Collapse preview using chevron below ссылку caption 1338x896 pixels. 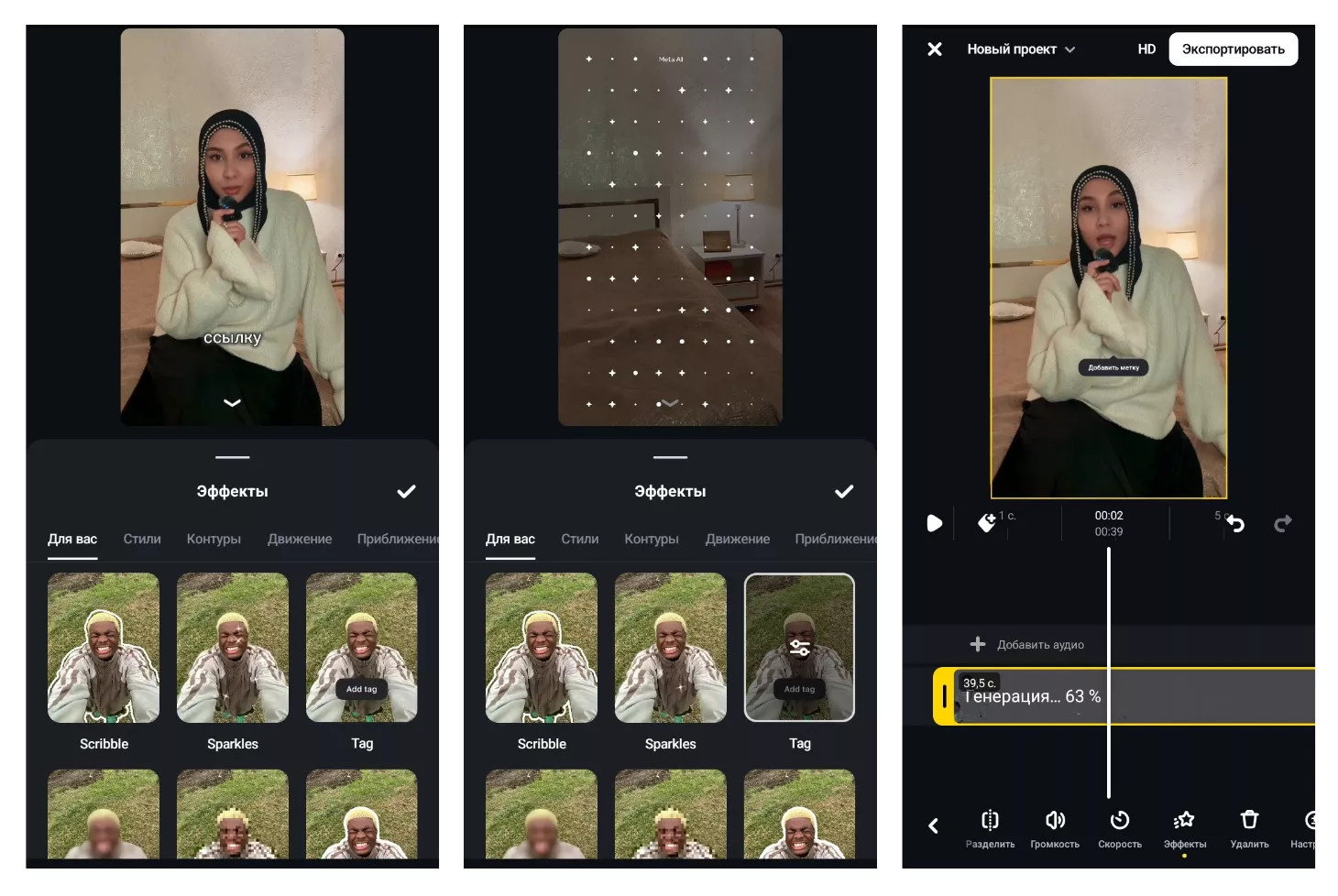232,403
